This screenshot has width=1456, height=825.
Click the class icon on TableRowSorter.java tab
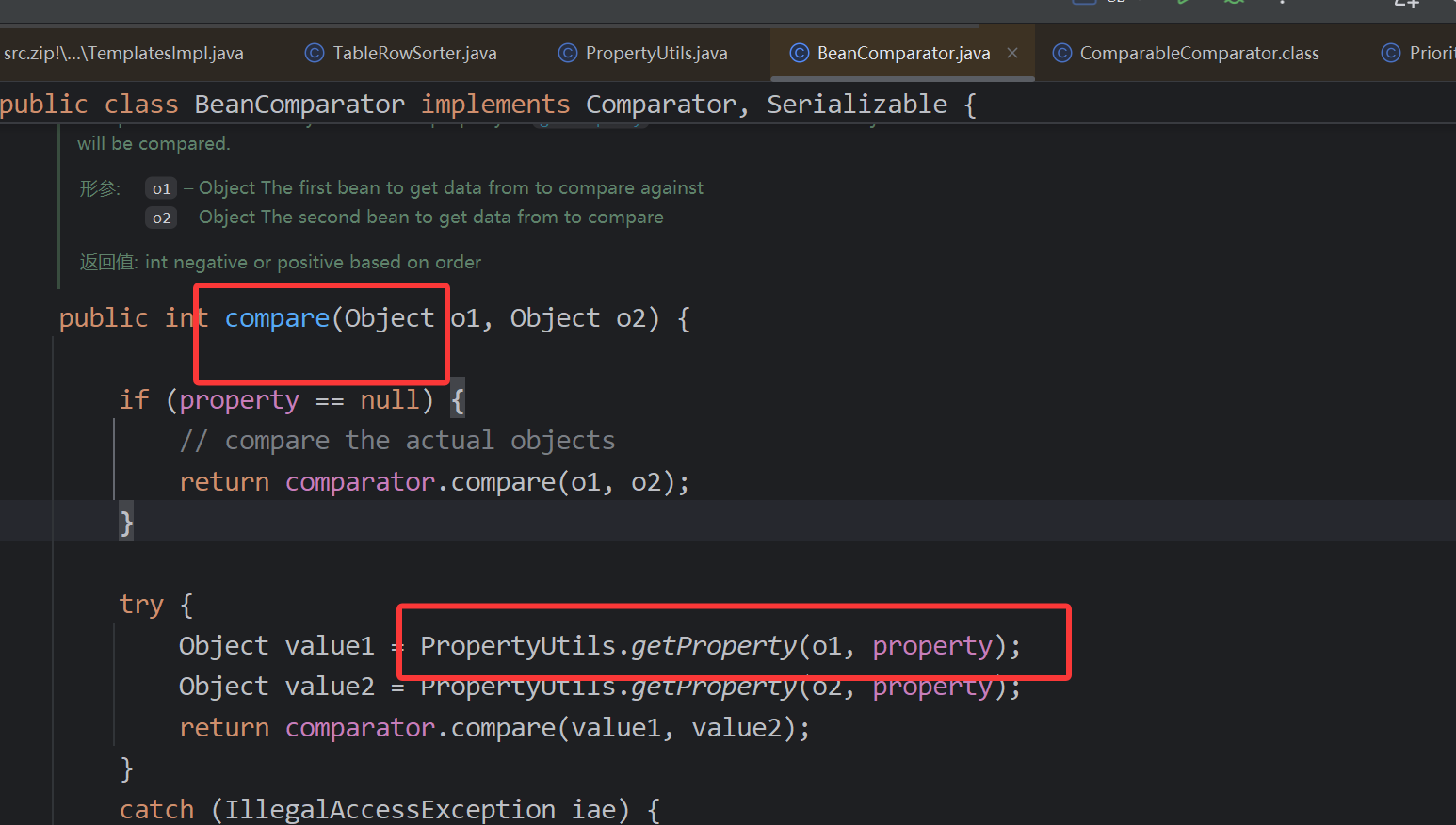tap(315, 54)
